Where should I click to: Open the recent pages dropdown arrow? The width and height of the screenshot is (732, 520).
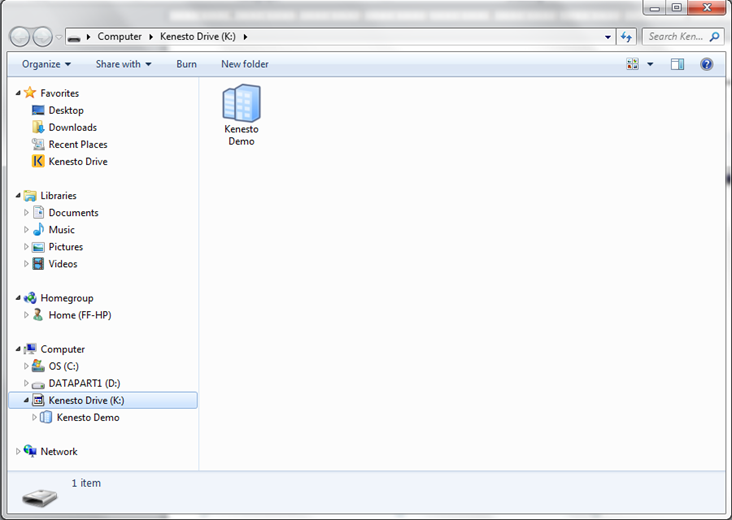click(x=59, y=37)
